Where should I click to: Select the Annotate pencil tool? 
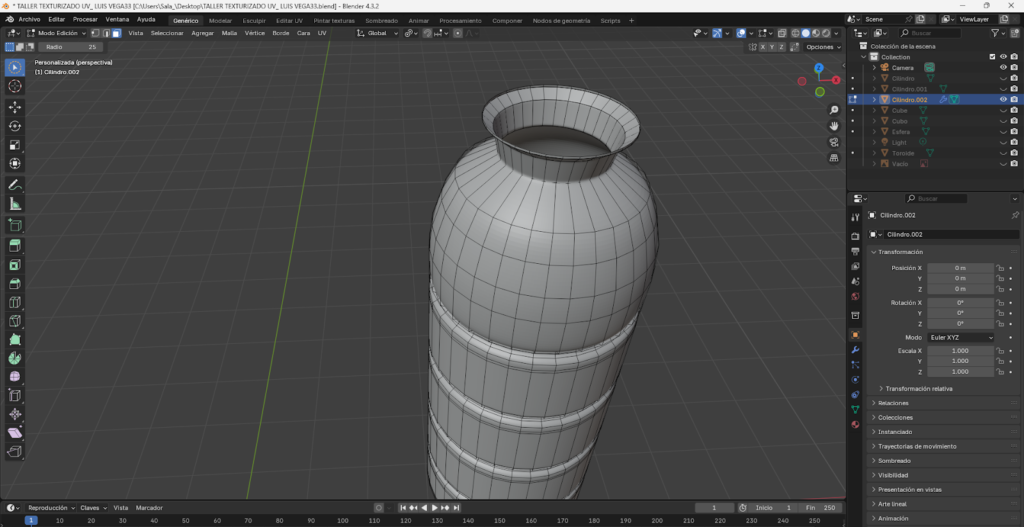[x=15, y=185]
